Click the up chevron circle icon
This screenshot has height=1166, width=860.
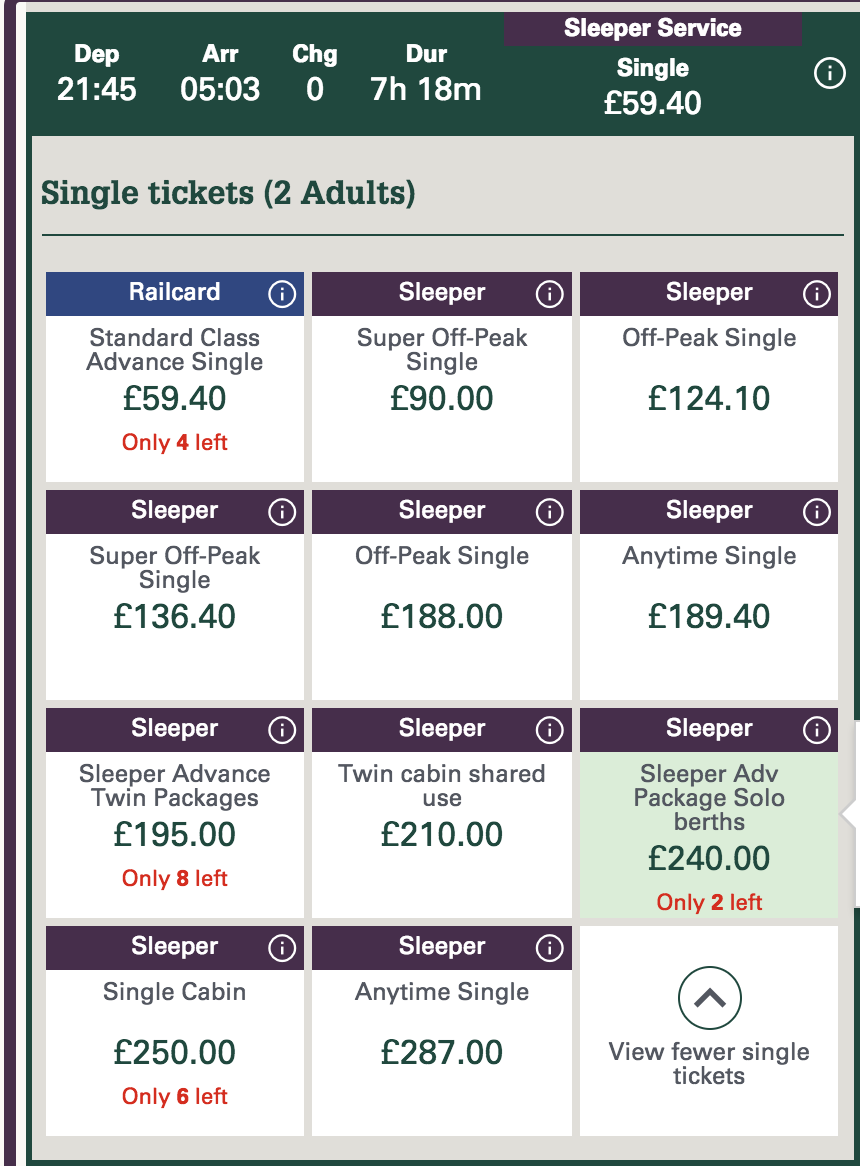[x=709, y=999]
